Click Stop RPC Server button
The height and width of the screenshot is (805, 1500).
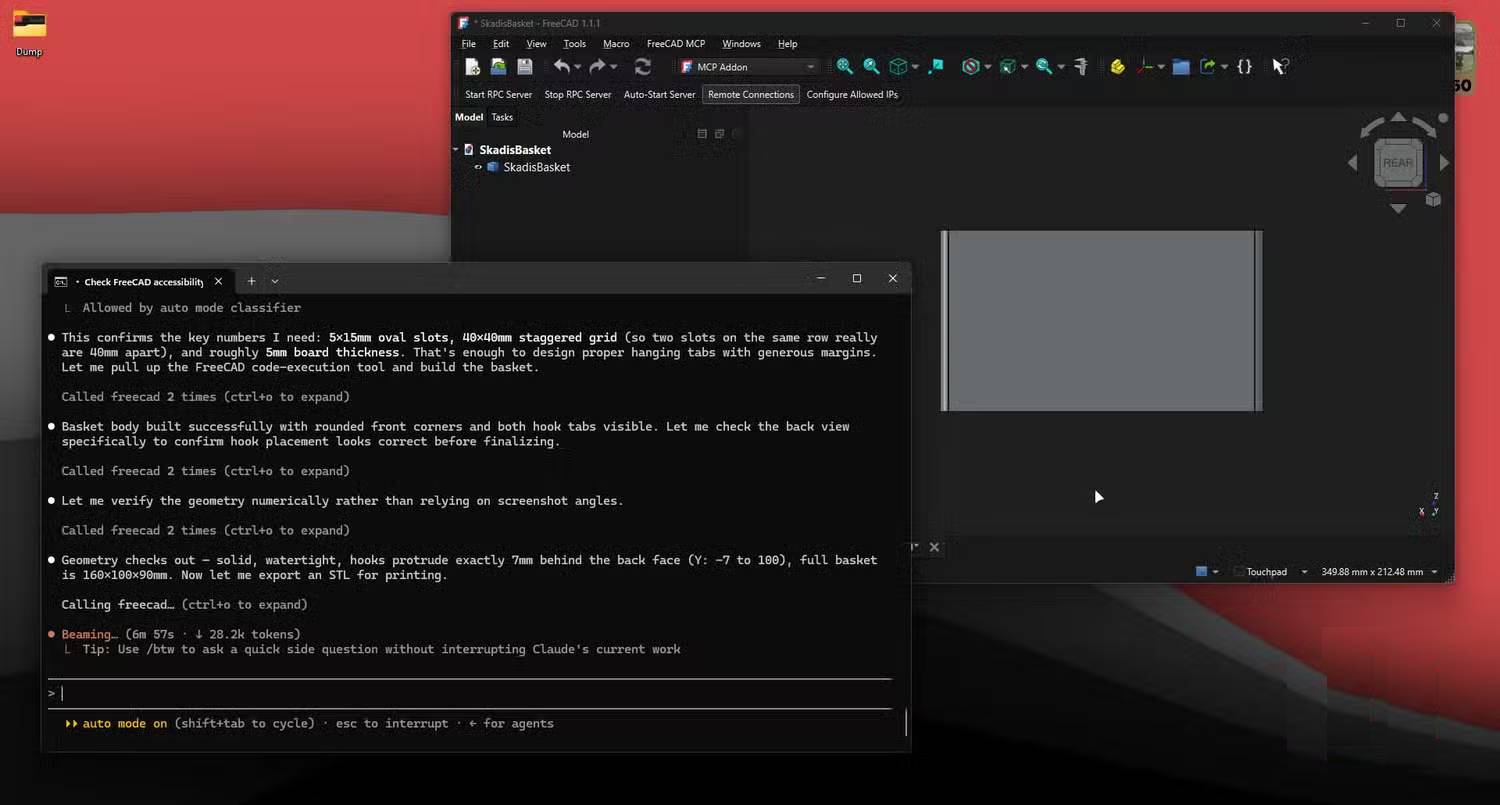click(578, 94)
